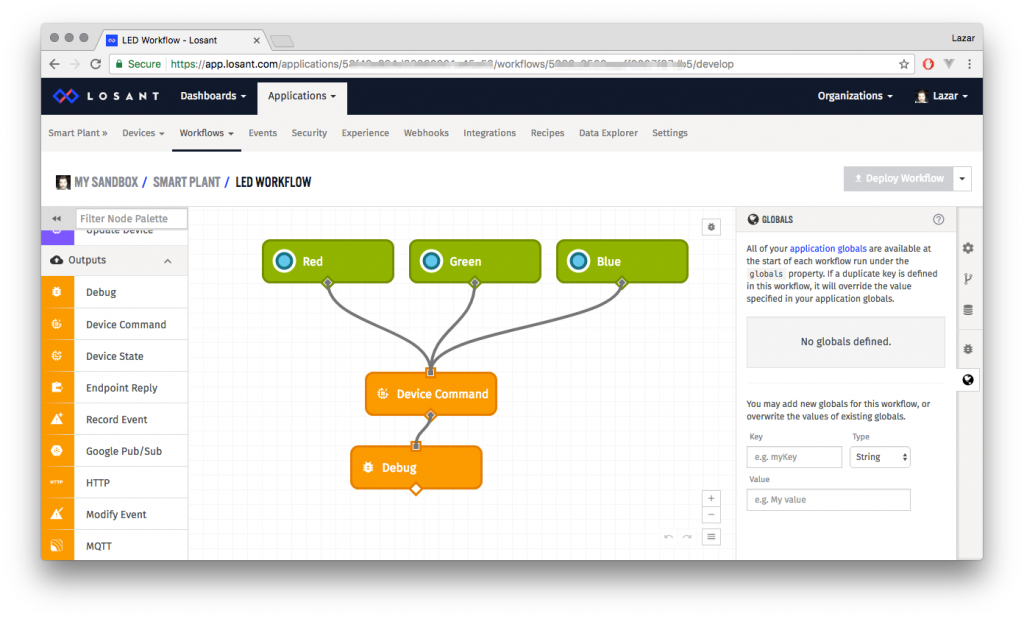This screenshot has width=1024, height=619.
Task: Open workflow settings via the gear icon sidebar
Action: [968, 248]
